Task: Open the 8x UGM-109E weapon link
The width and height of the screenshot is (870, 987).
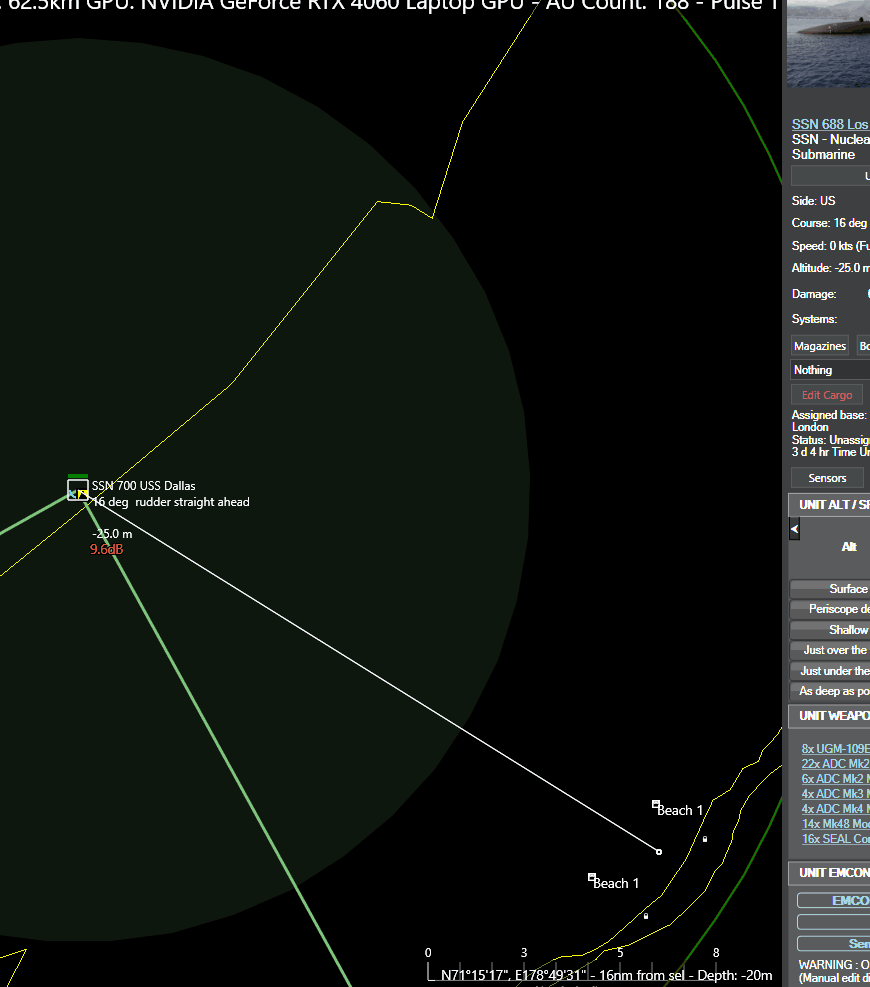Action: (x=835, y=748)
